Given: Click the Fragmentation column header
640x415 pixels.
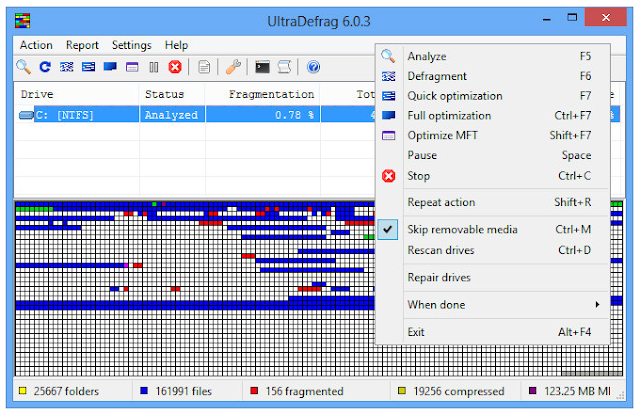Looking at the screenshot, I should coord(263,94).
